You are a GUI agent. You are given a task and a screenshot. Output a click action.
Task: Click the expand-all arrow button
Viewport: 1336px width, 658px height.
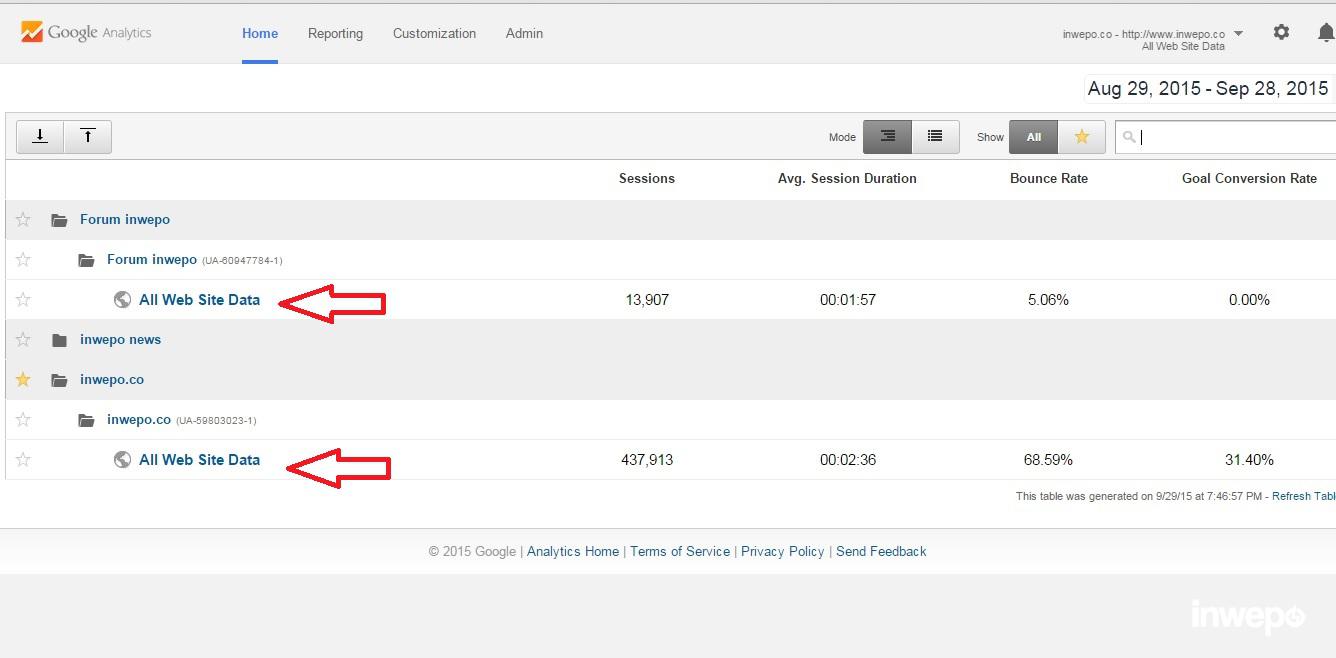click(40, 137)
